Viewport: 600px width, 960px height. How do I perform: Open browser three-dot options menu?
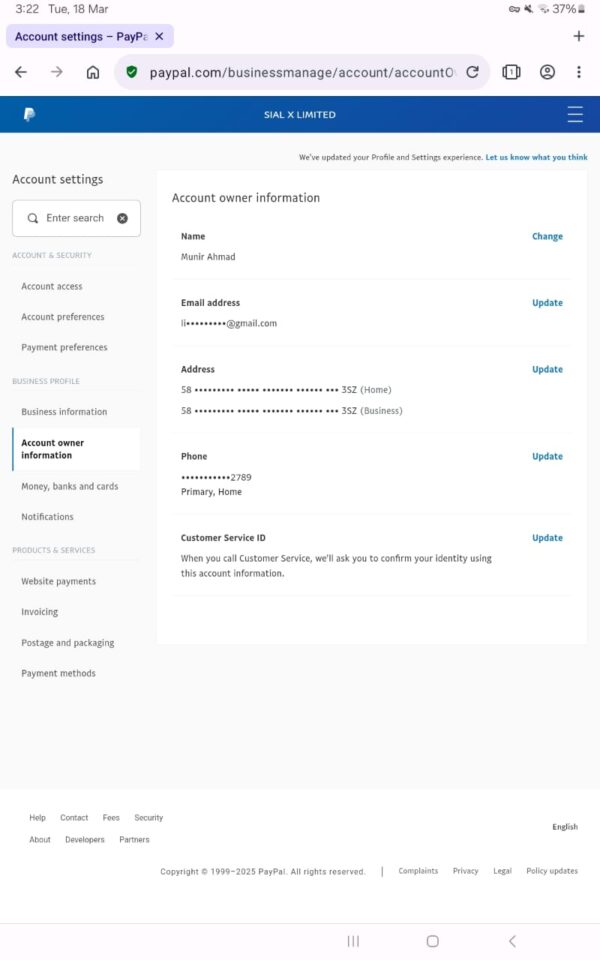pyautogui.click(x=579, y=72)
